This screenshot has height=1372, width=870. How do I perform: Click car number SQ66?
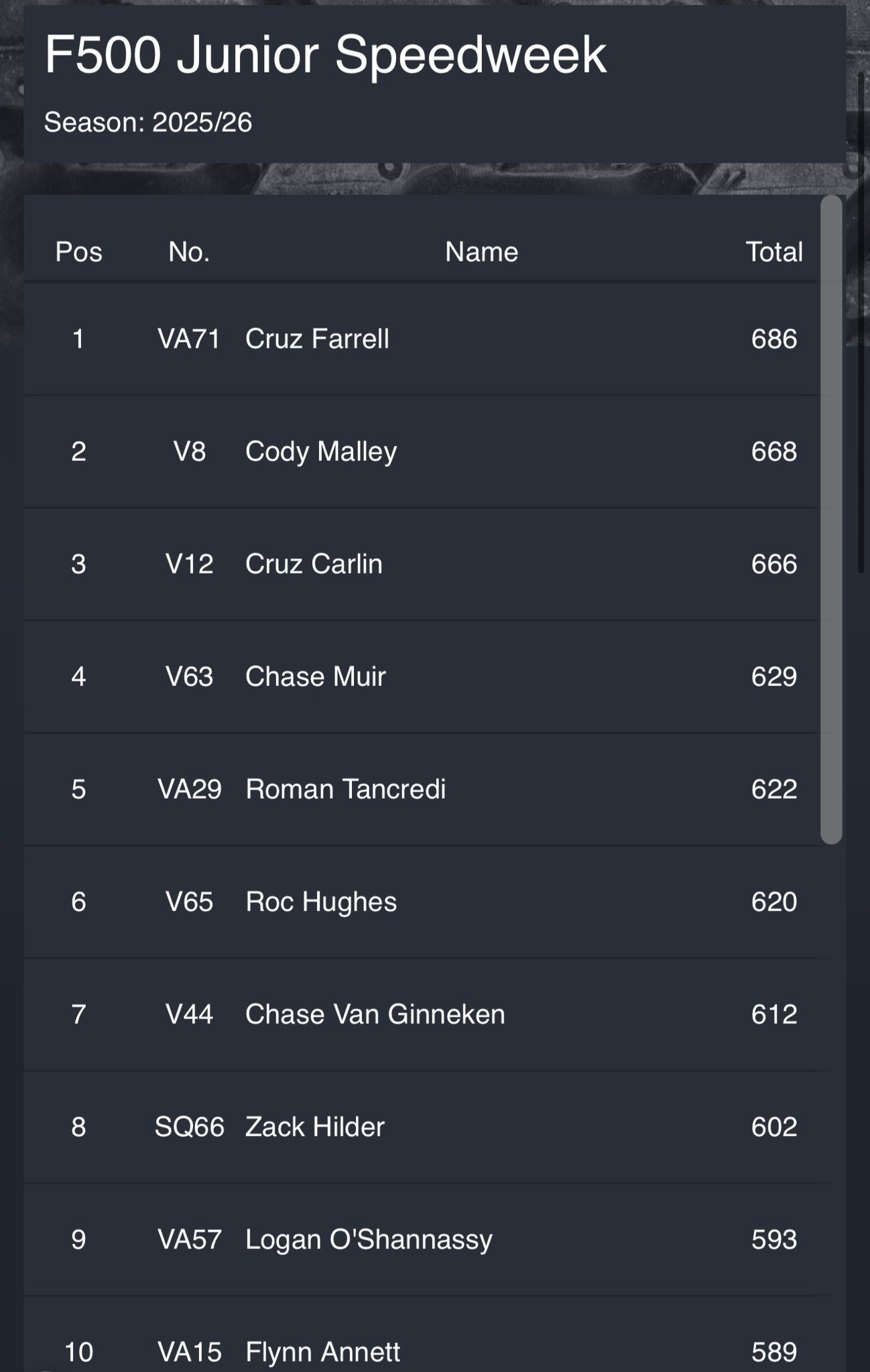coord(189,1127)
